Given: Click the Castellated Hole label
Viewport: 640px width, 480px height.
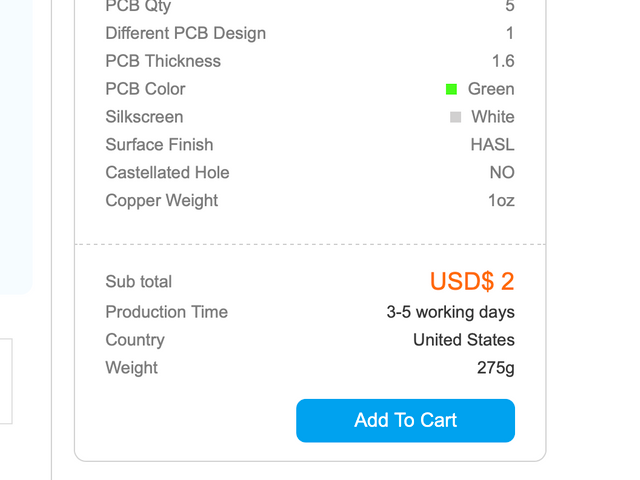Looking at the screenshot, I should pyautogui.click(x=167, y=173).
